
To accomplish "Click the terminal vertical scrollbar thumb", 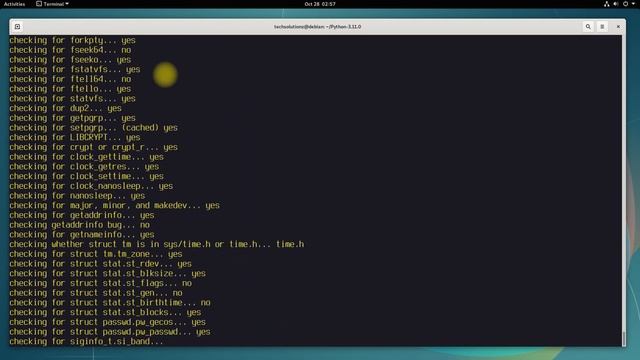I will (624, 338).
